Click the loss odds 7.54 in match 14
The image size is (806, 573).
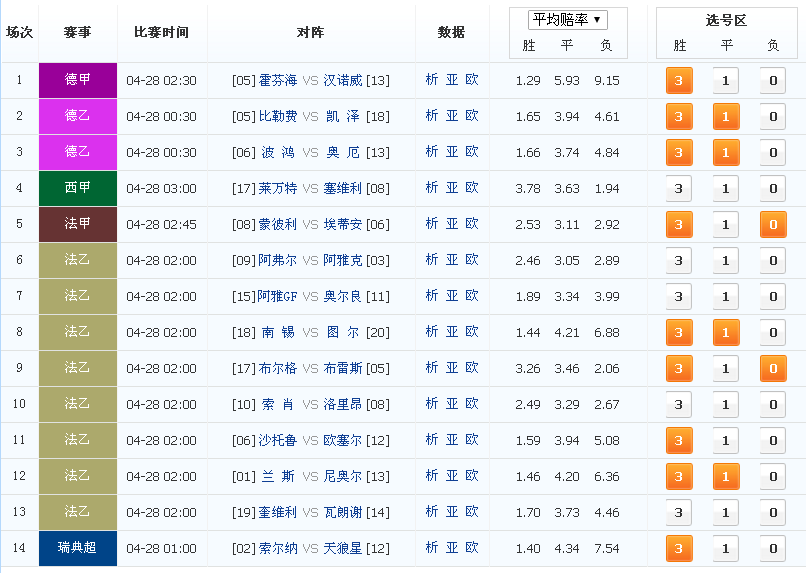point(607,548)
